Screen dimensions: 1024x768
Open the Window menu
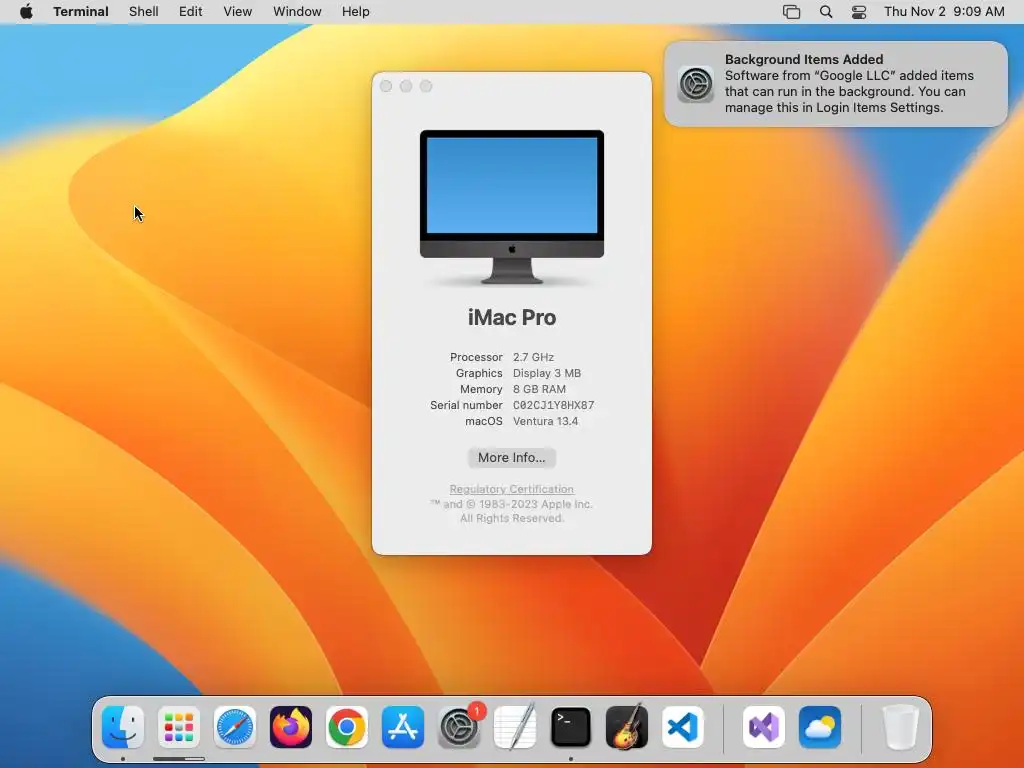(297, 12)
